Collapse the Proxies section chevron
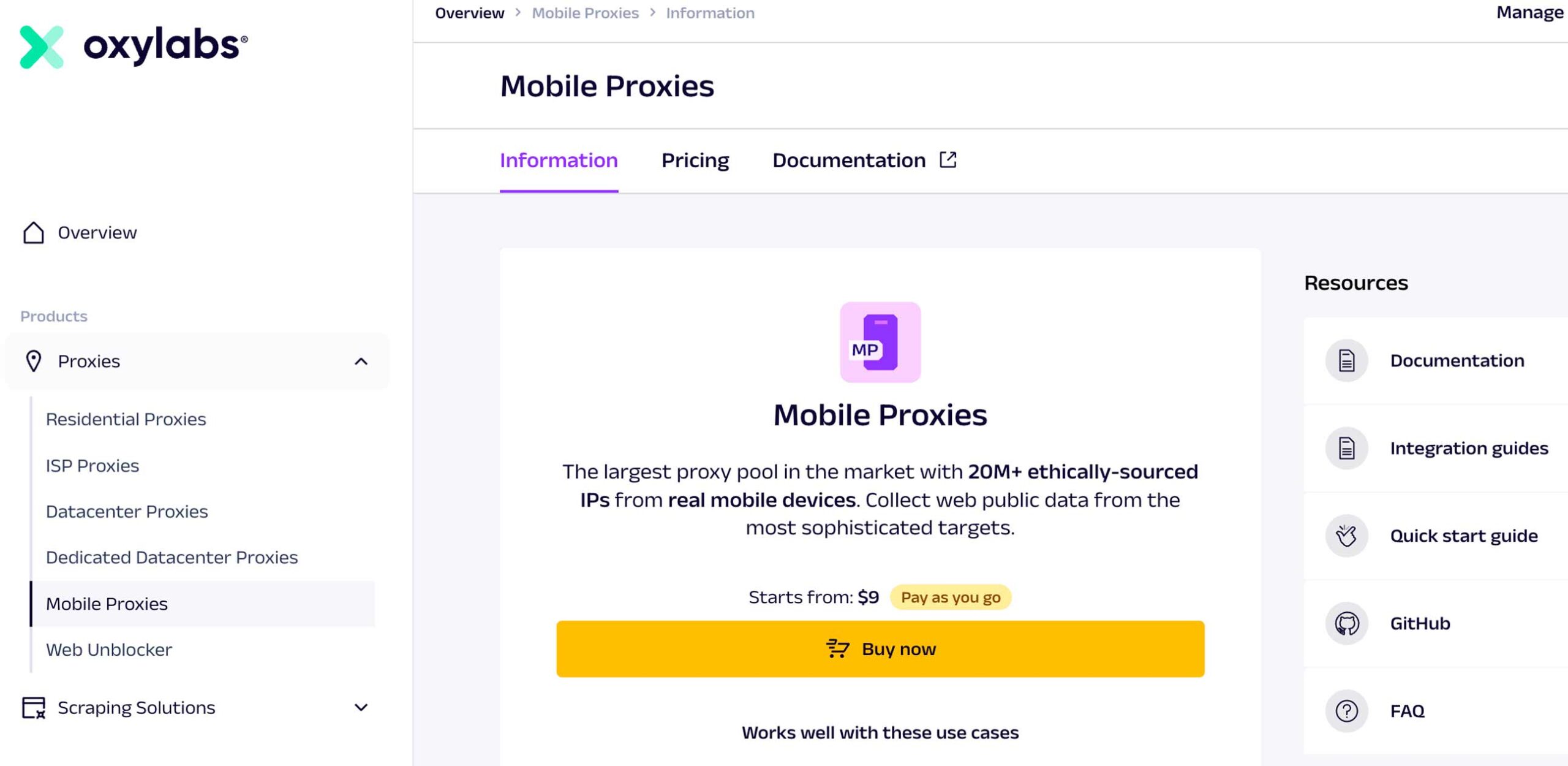 point(361,361)
